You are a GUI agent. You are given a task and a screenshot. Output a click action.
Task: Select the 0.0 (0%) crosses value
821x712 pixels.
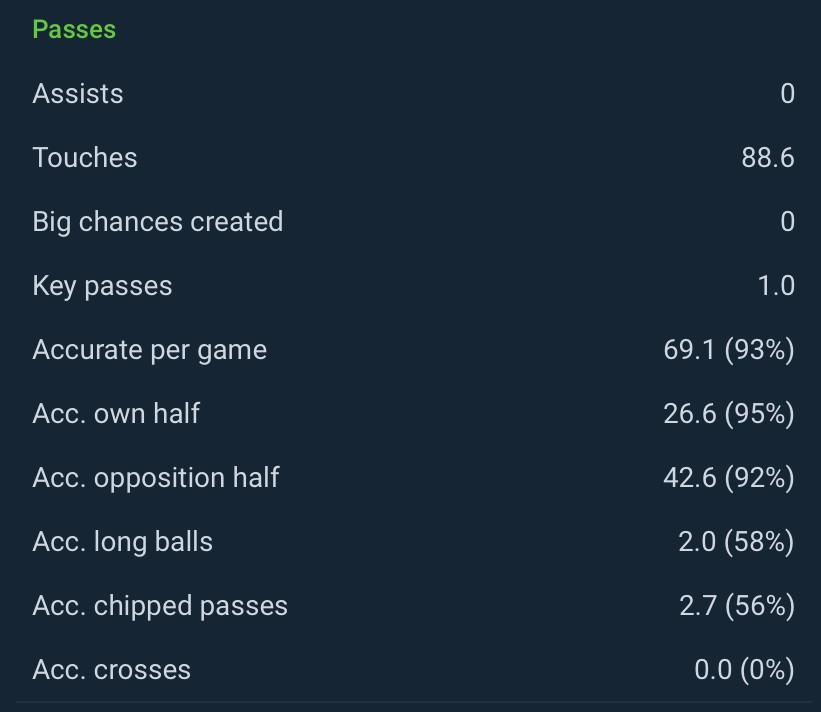744,670
